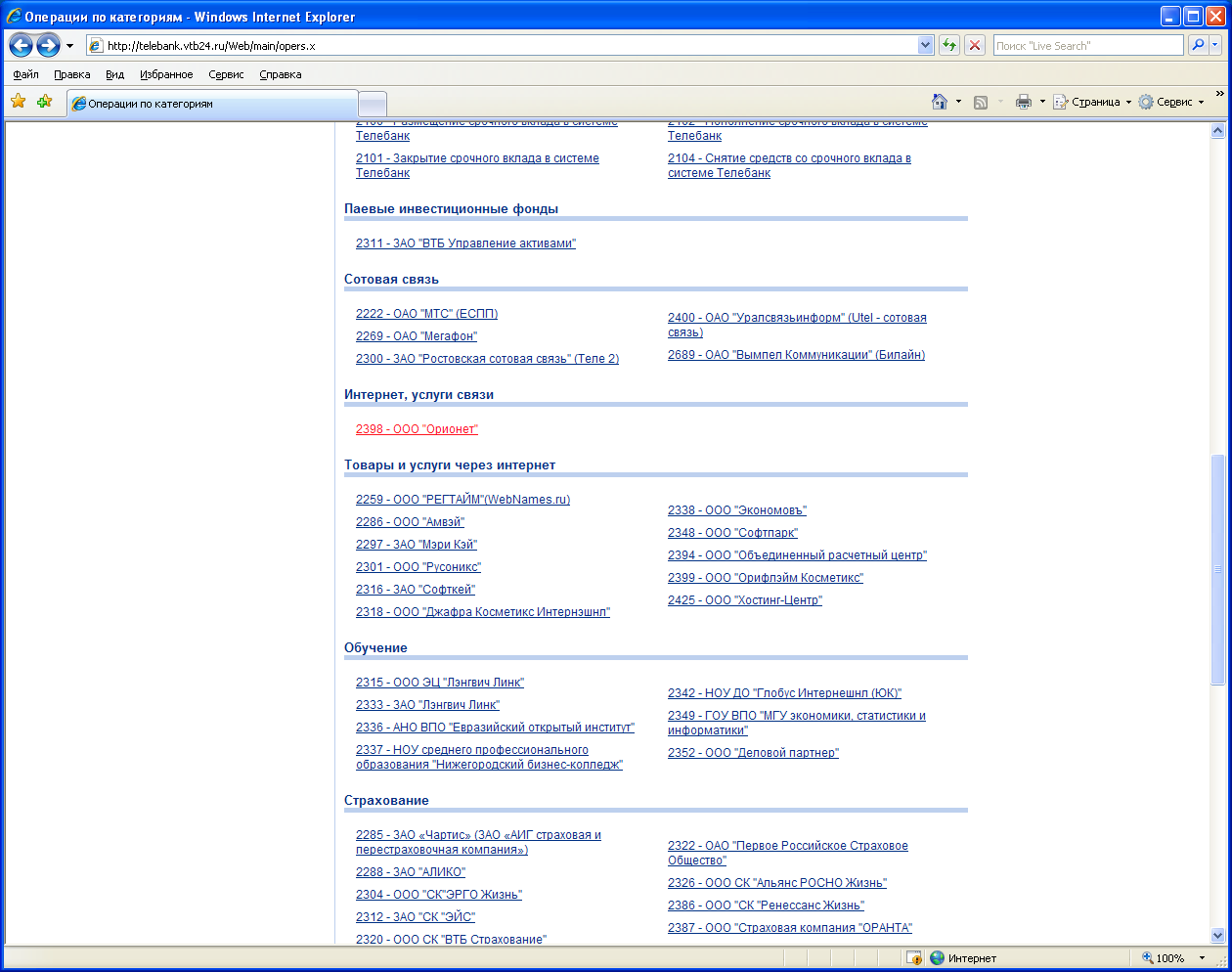
Task: Open the Print options dropdown arrow
Action: (x=1042, y=102)
